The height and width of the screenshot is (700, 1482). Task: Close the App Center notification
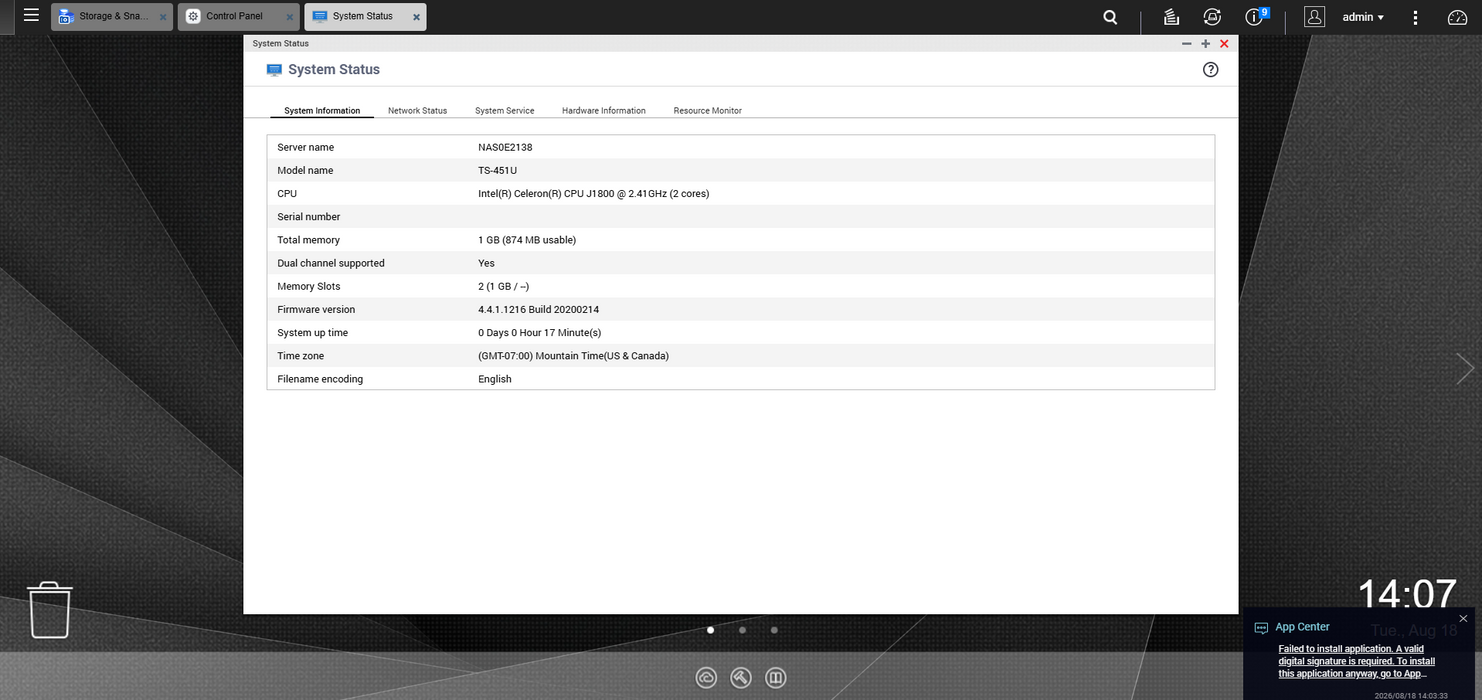click(1463, 619)
